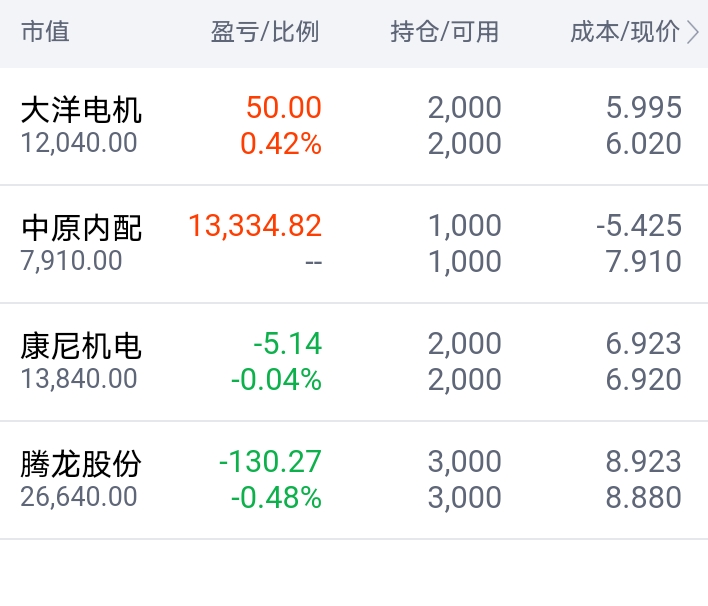Click the -5.14 loss value

coord(287,344)
